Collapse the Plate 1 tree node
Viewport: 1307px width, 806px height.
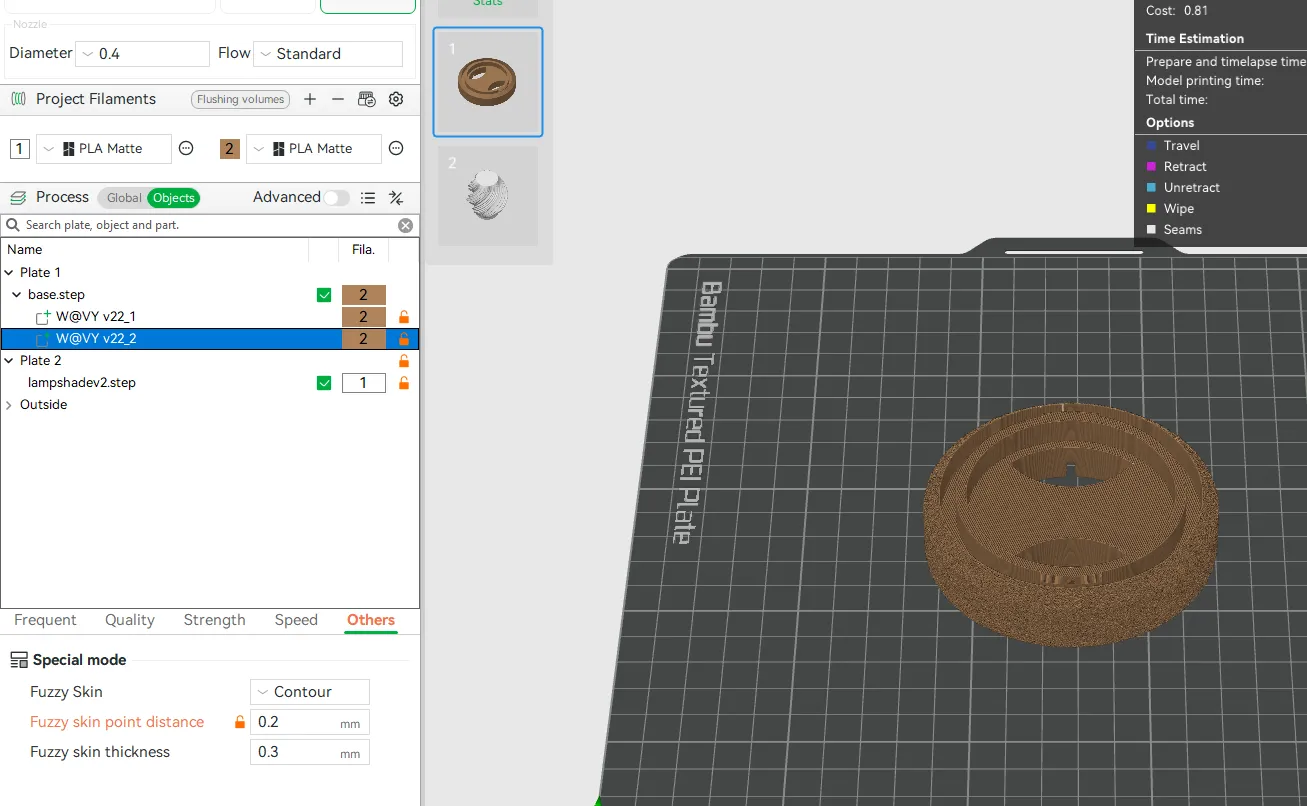coord(9,273)
